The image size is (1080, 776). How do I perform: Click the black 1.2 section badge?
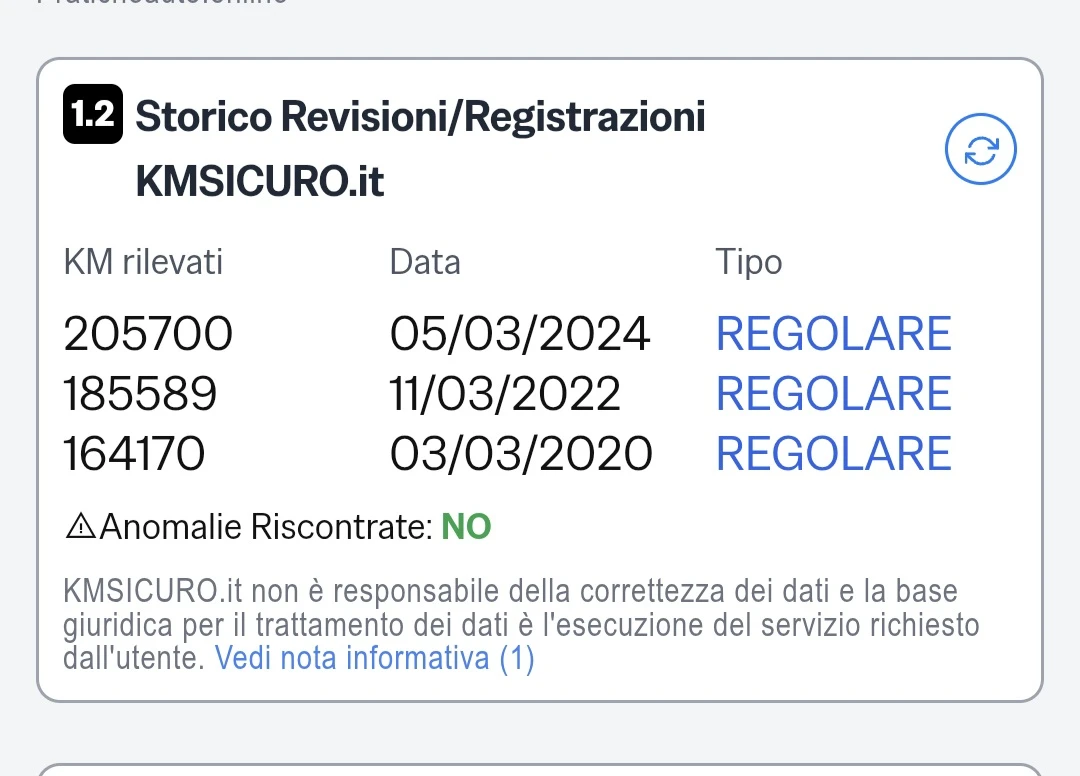[x=93, y=116]
